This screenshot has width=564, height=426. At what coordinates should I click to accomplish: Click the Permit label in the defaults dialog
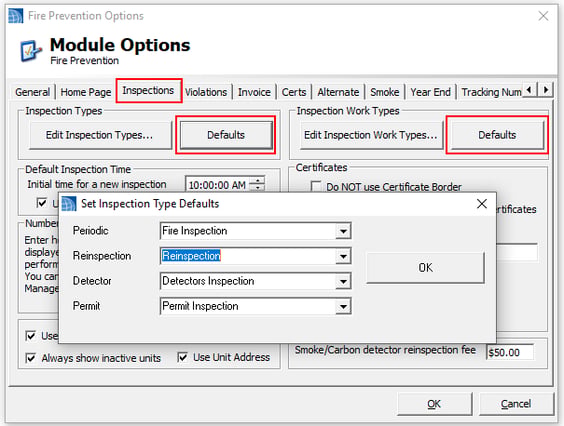point(87,306)
